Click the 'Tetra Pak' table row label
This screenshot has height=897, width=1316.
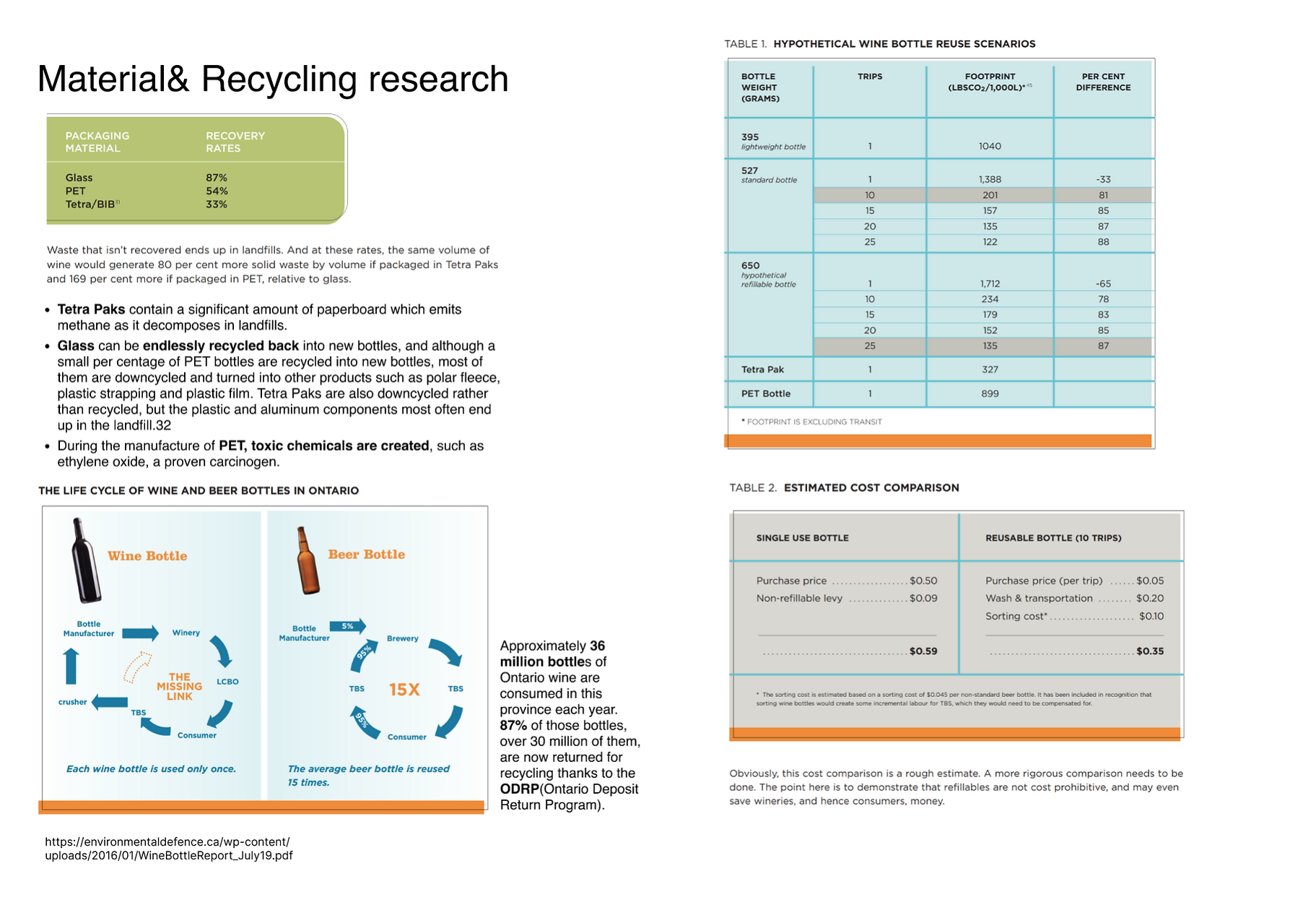click(762, 370)
